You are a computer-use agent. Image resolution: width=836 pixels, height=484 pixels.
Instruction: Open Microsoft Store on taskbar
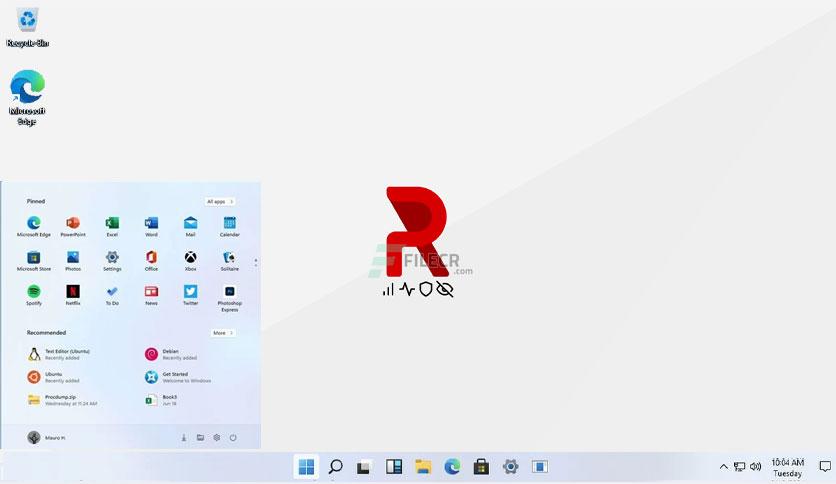pyautogui.click(x=481, y=467)
